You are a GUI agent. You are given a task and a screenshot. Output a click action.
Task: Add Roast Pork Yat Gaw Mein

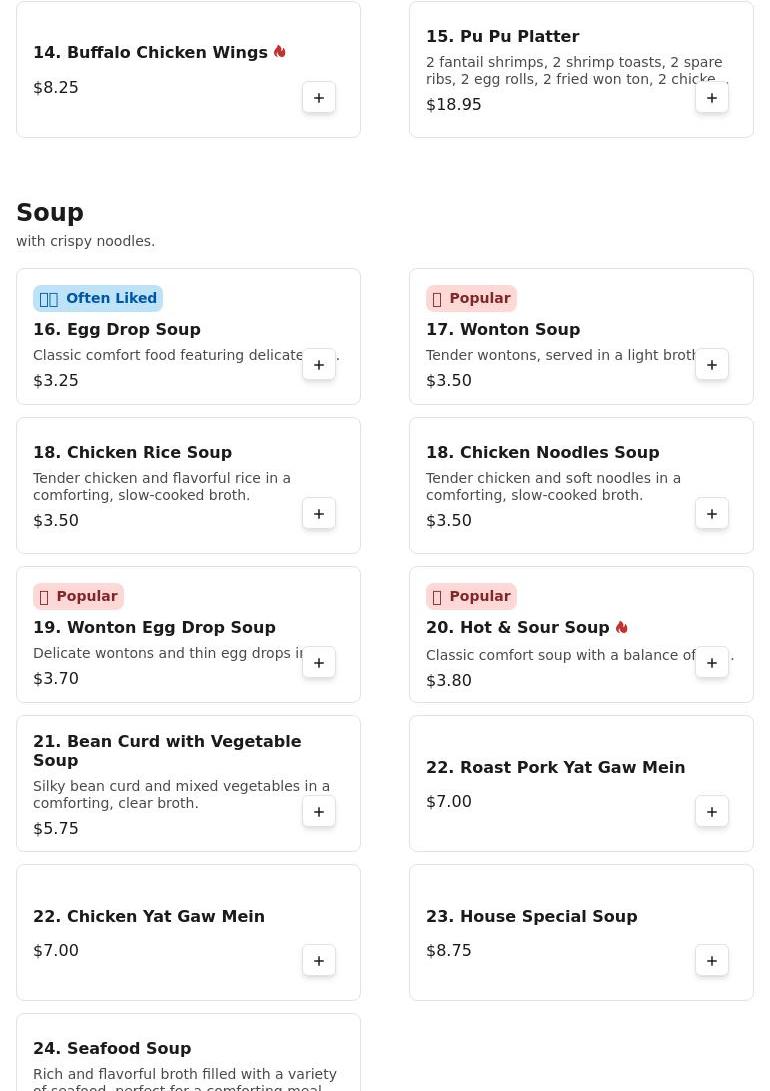712,812
